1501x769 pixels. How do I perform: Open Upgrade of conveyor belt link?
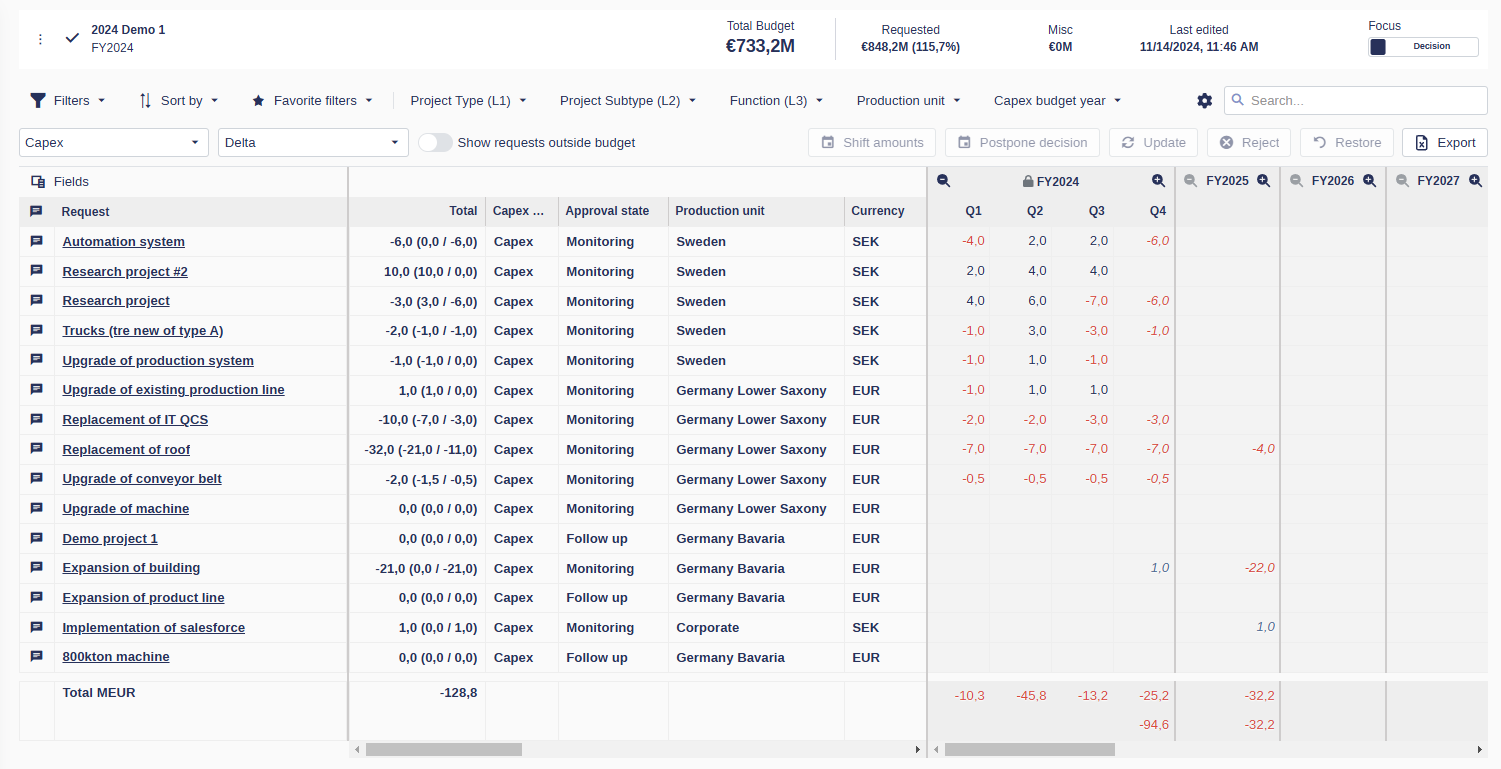[x=142, y=478]
